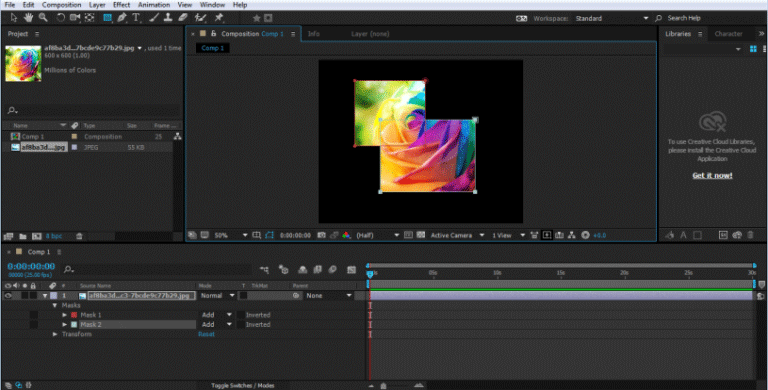Image resolution: width=768 pixels, height=390 pixels.
Task: Open the Effect menu
Action: click(121, 4)
